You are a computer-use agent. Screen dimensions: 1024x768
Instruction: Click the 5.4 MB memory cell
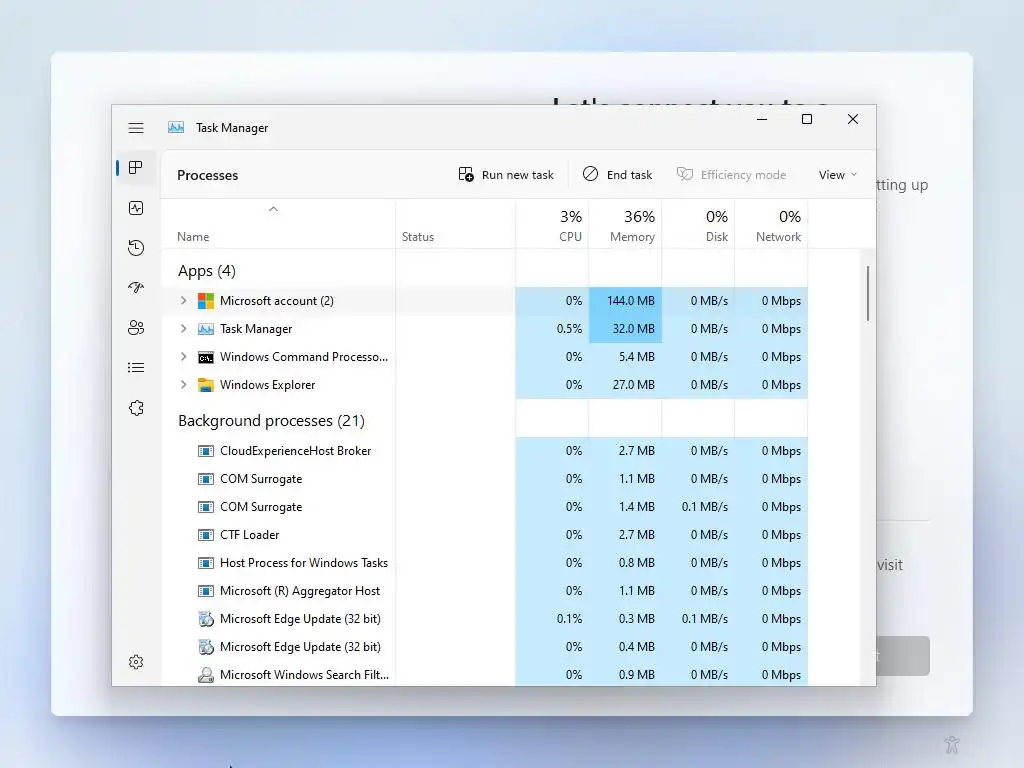625,357
